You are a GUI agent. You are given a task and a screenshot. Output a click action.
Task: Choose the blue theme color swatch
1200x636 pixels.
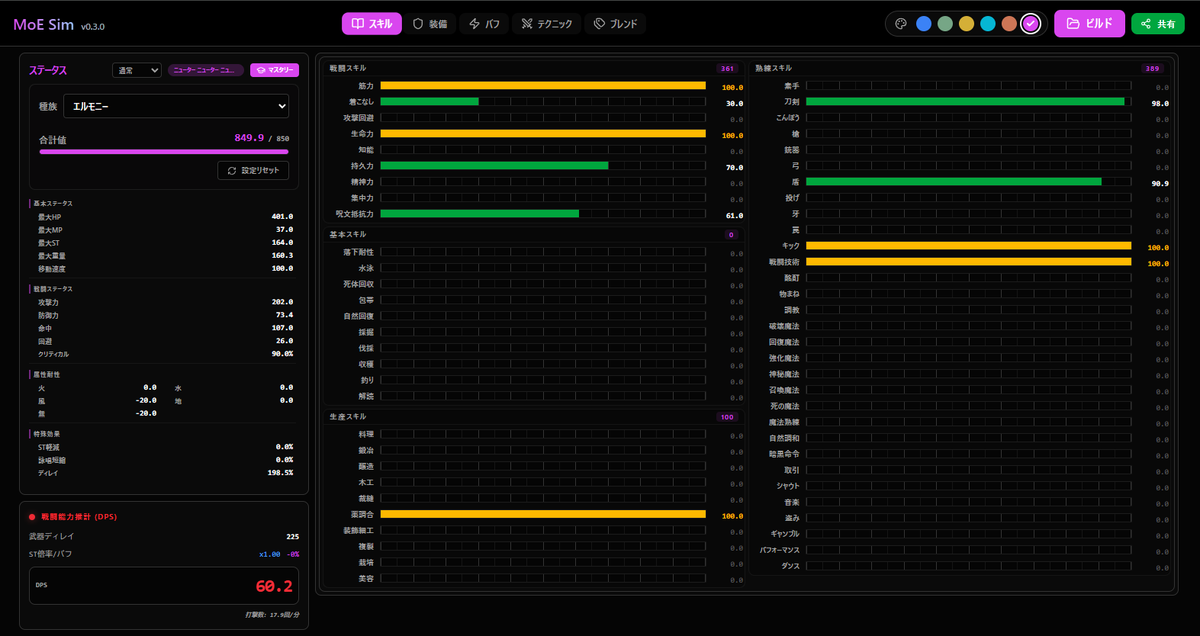[x=924, y=23]
